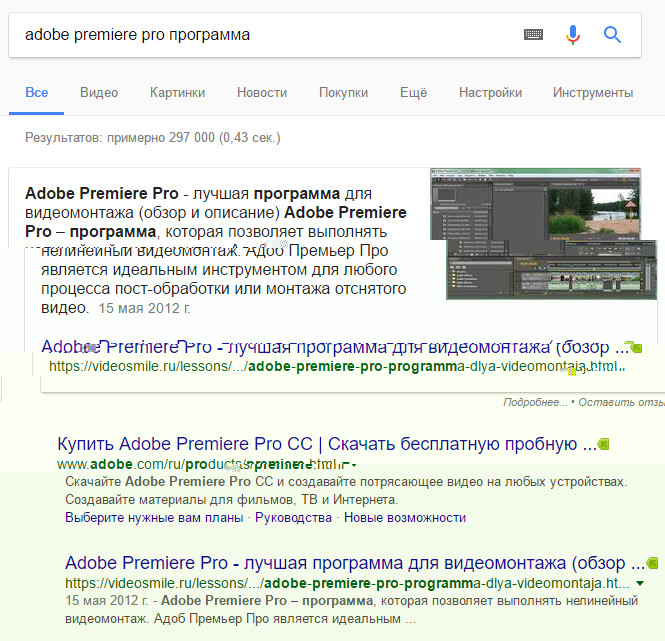The height and width of the screenshot is (641, 665).
Task: Click 'Оставить отзыв' feedback link
Action: [x=621, y=402]
